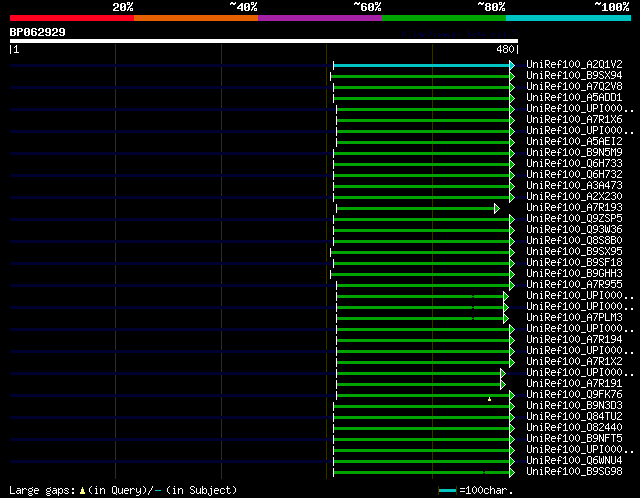Click the cyan alignment bar for A2Q1V2
This screenshot has width=640, height=498.
tap(422, 65)
